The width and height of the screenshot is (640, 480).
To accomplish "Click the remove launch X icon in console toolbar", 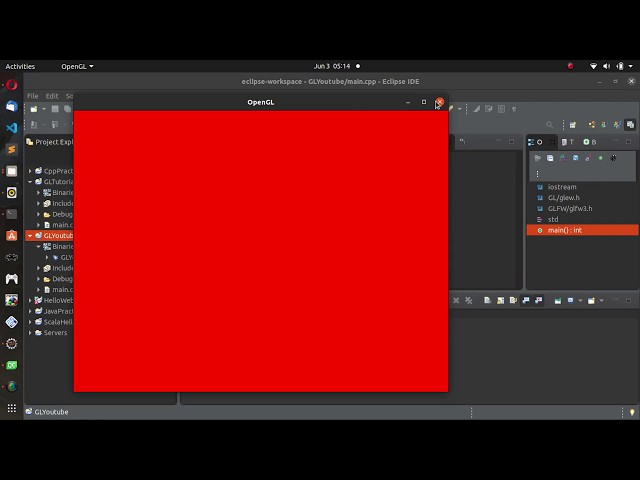I will click(456, 300).
